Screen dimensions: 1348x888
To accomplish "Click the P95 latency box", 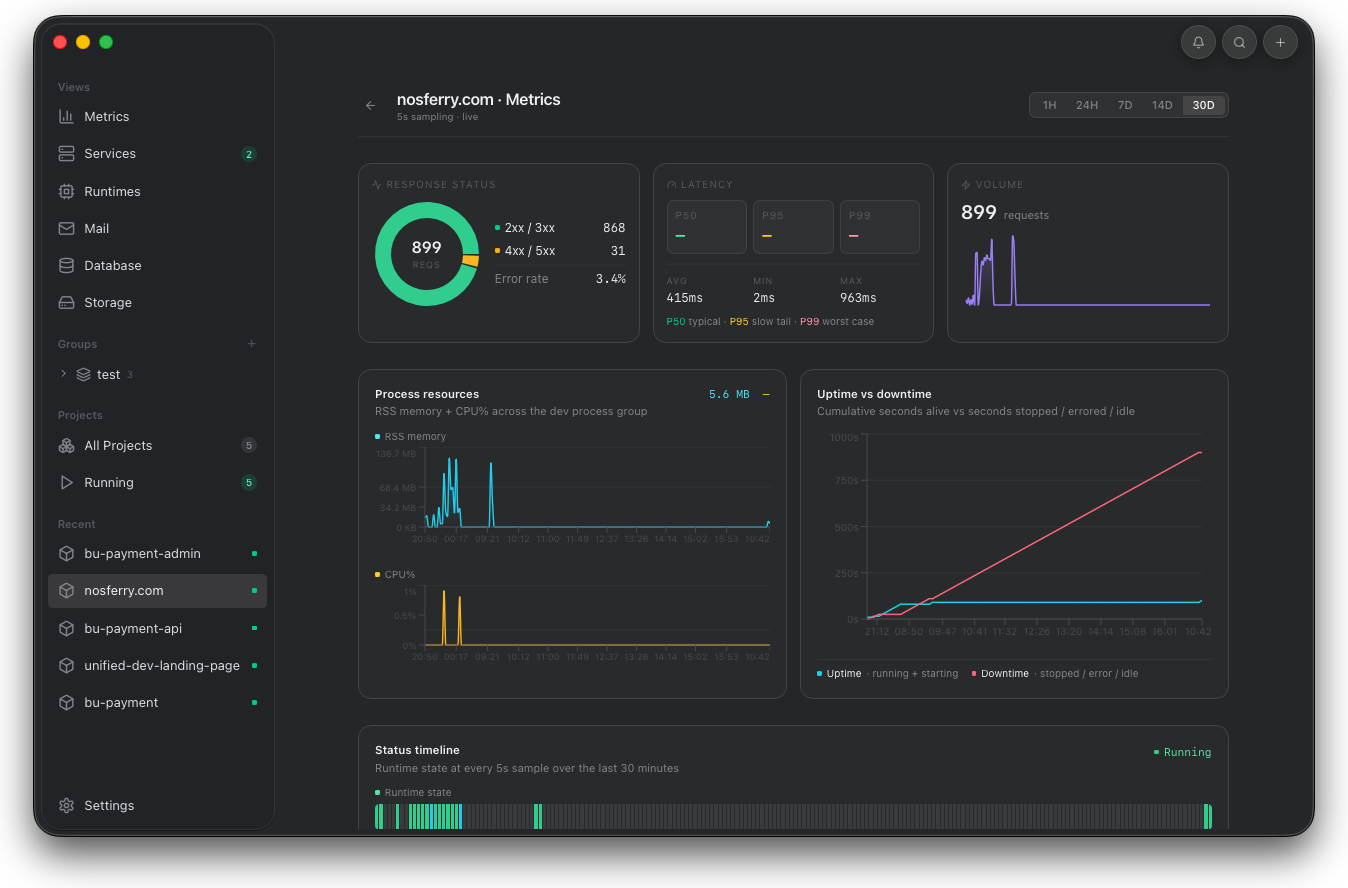I will pyautogui.click(x=793, y=227).
